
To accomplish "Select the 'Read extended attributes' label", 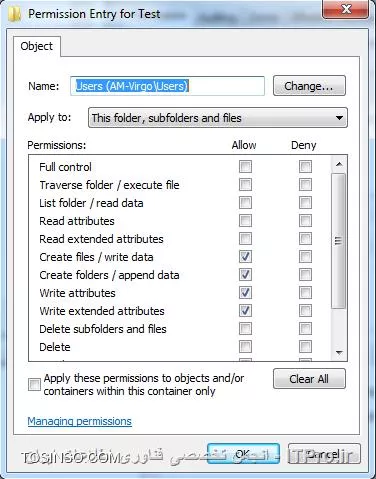I will coord(101,239).
